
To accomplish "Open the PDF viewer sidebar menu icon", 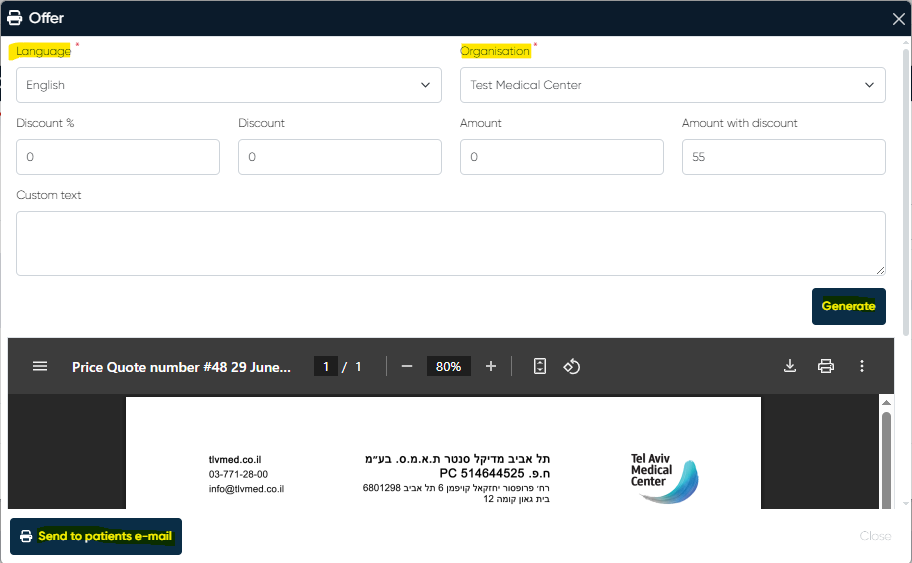I will pyautogui.click(x=40, y=367).
